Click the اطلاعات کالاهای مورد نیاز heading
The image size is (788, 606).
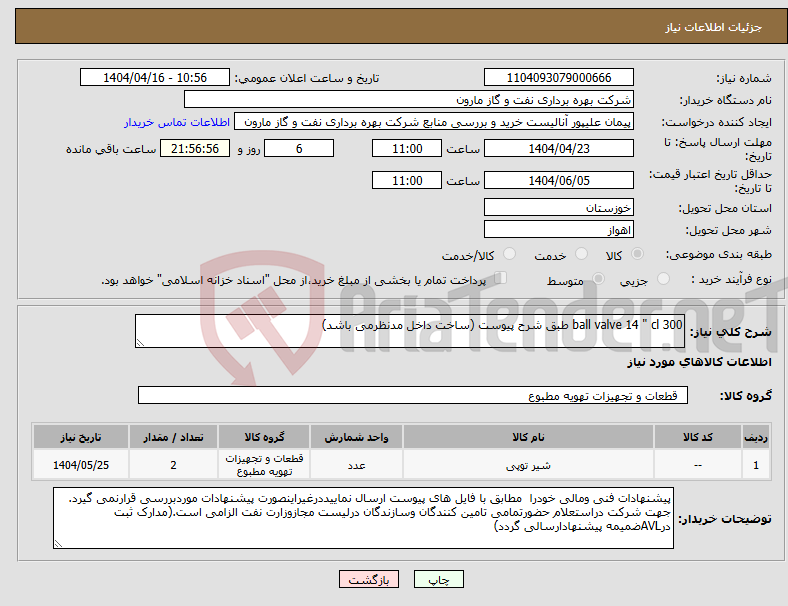point(699,362)
